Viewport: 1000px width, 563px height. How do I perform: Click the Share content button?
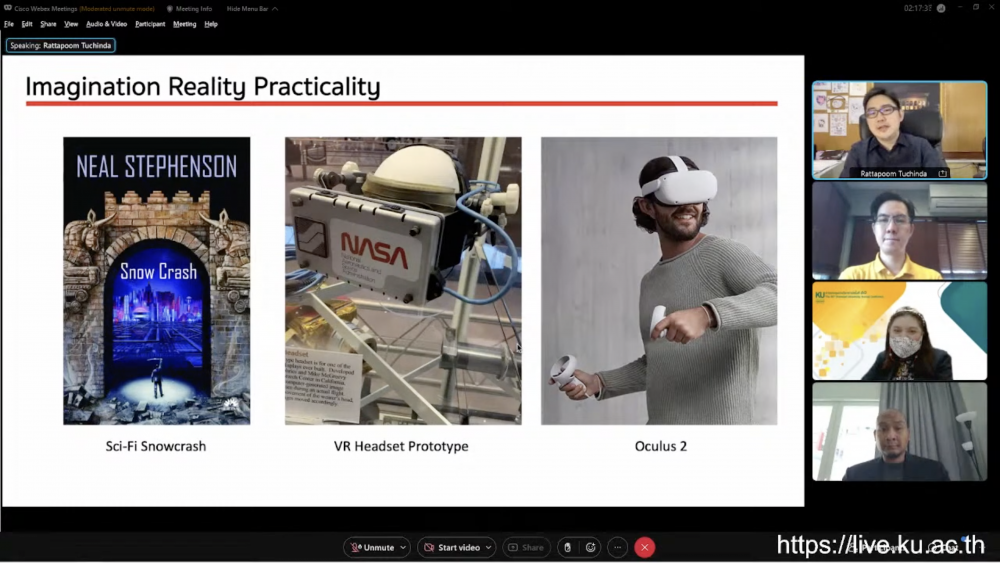click(526, 547)
